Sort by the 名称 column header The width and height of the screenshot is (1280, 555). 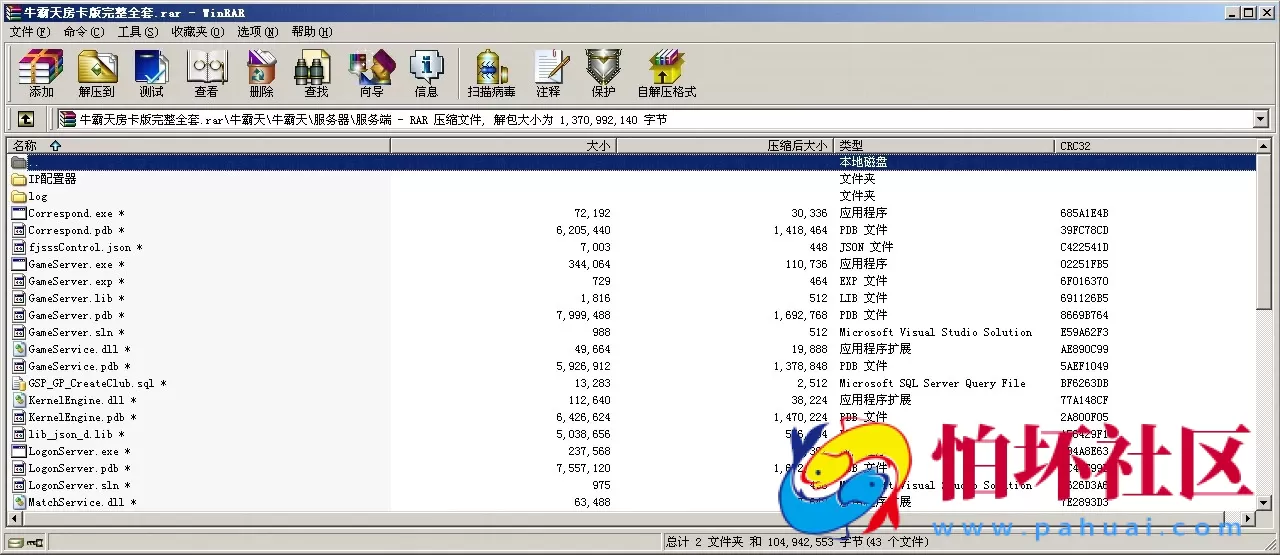[199, 145]
